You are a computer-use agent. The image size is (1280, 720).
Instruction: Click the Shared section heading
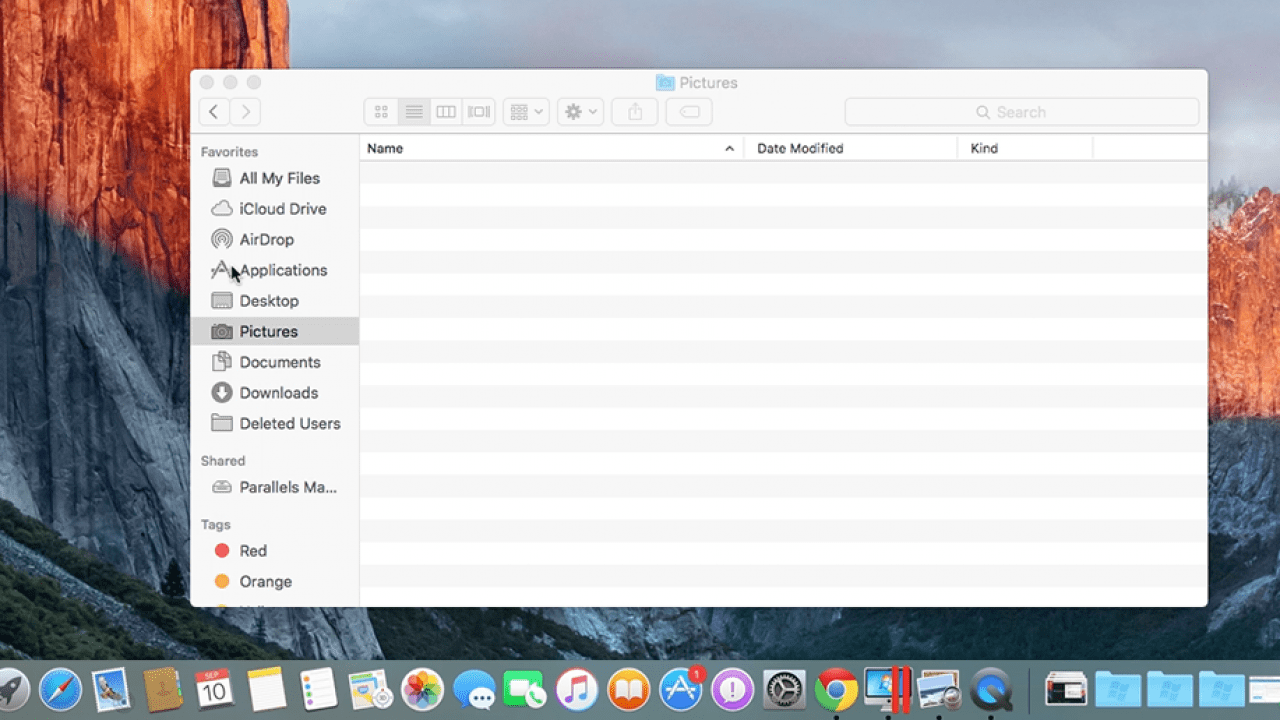coord(222,461)
